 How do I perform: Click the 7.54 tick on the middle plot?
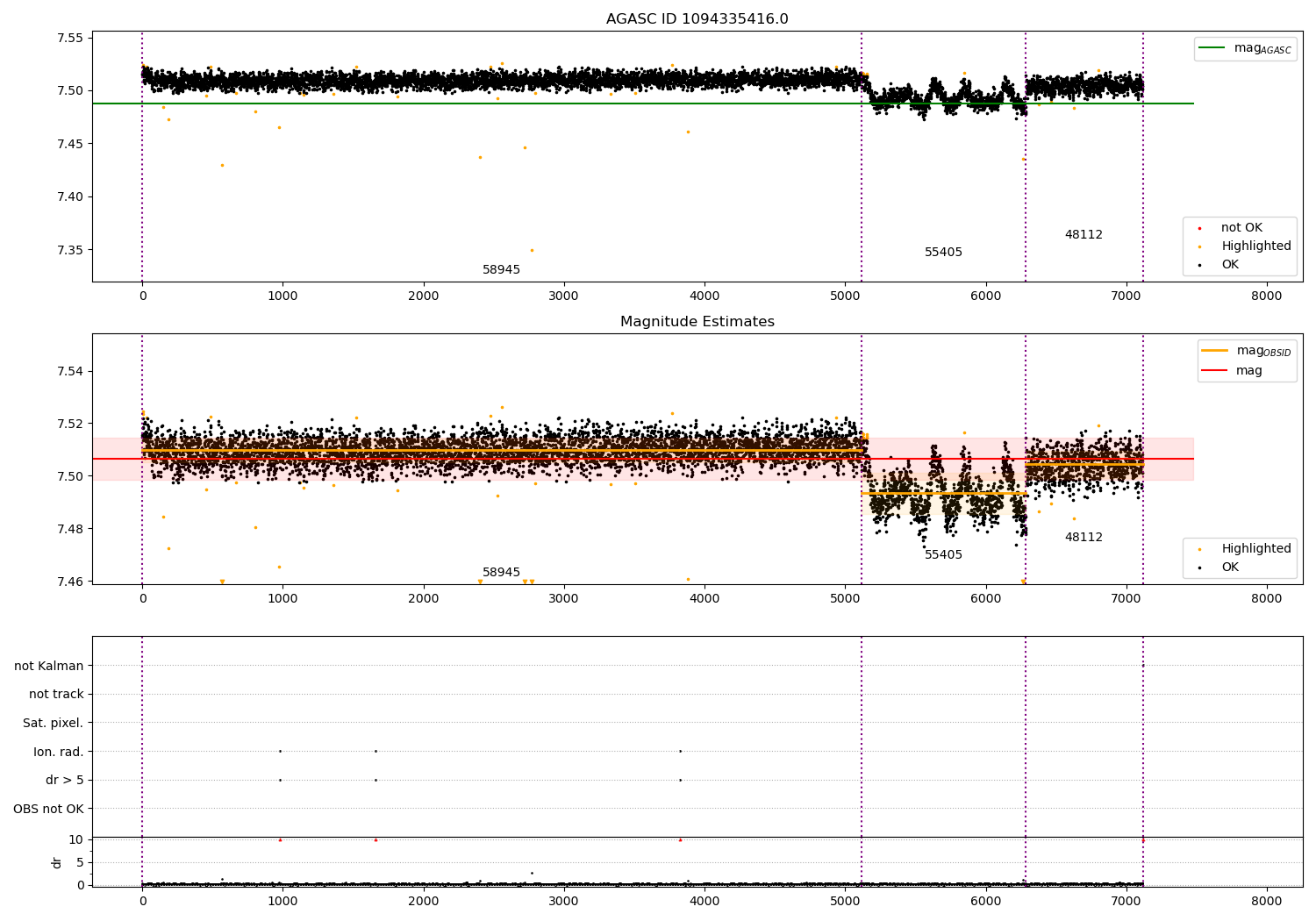(x=70, y=371)
